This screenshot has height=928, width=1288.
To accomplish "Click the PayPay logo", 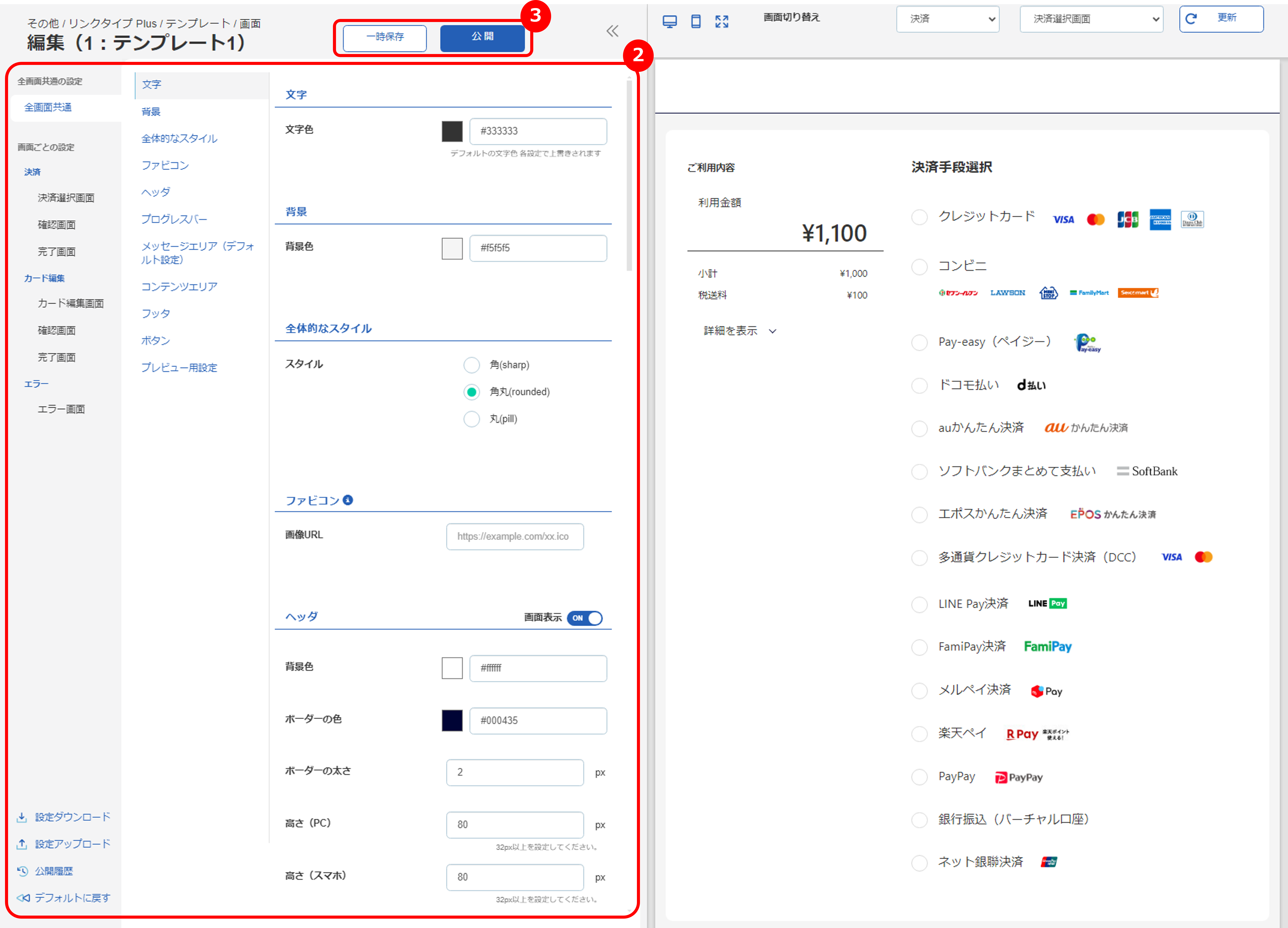I will [x=1019, y=777].
